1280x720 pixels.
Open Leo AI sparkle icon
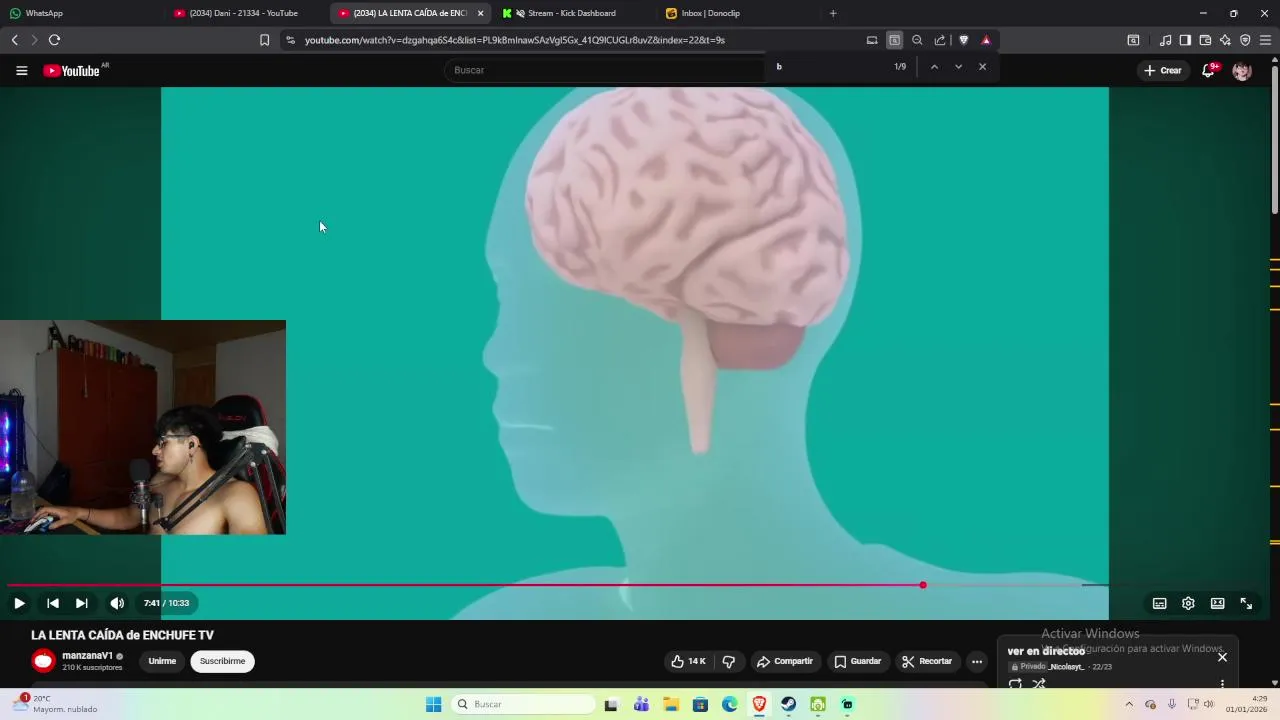1225,40
